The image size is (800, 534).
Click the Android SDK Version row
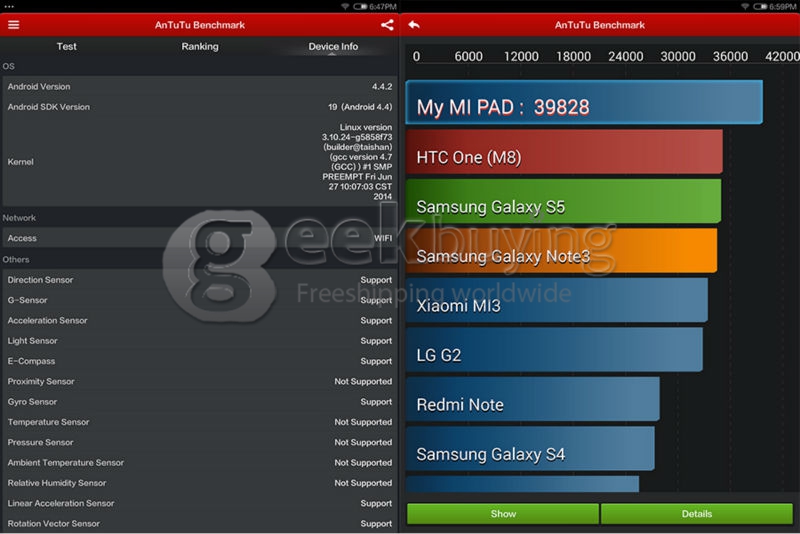tap(199, 107)
